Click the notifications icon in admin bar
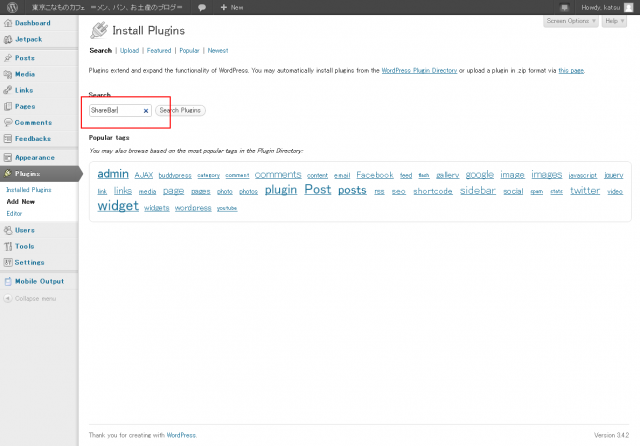This screenshot has height=446, width=640. (564, 7)
